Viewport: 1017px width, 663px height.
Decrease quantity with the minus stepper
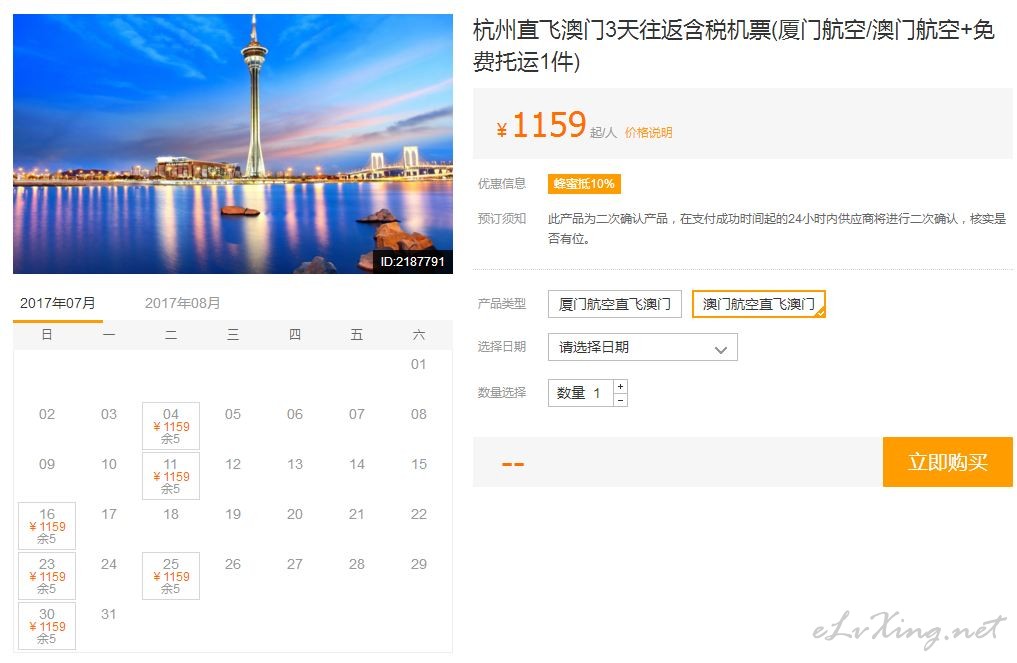pyautogui.click(x=621, y=400)
